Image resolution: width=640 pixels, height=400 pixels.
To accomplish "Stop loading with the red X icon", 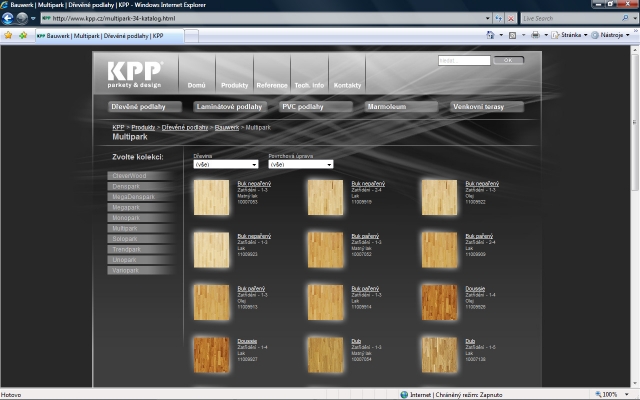I will 511,18.
